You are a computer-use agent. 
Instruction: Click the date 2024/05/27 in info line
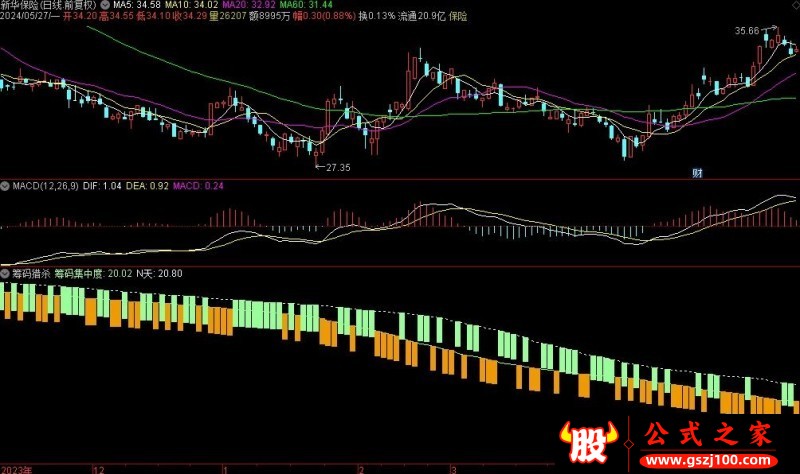26,16
